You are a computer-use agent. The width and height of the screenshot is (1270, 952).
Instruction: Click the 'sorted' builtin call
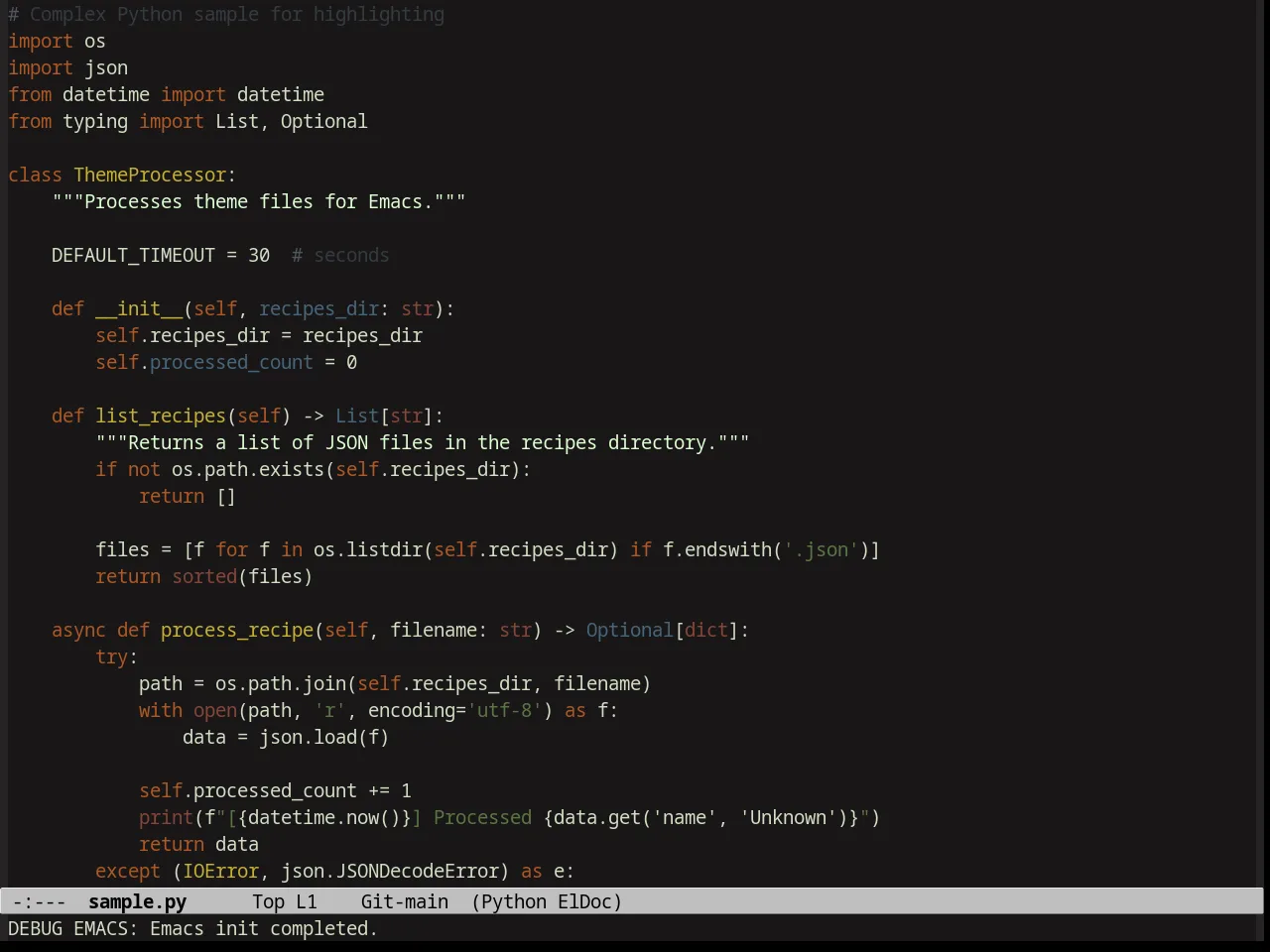(204, 576)
